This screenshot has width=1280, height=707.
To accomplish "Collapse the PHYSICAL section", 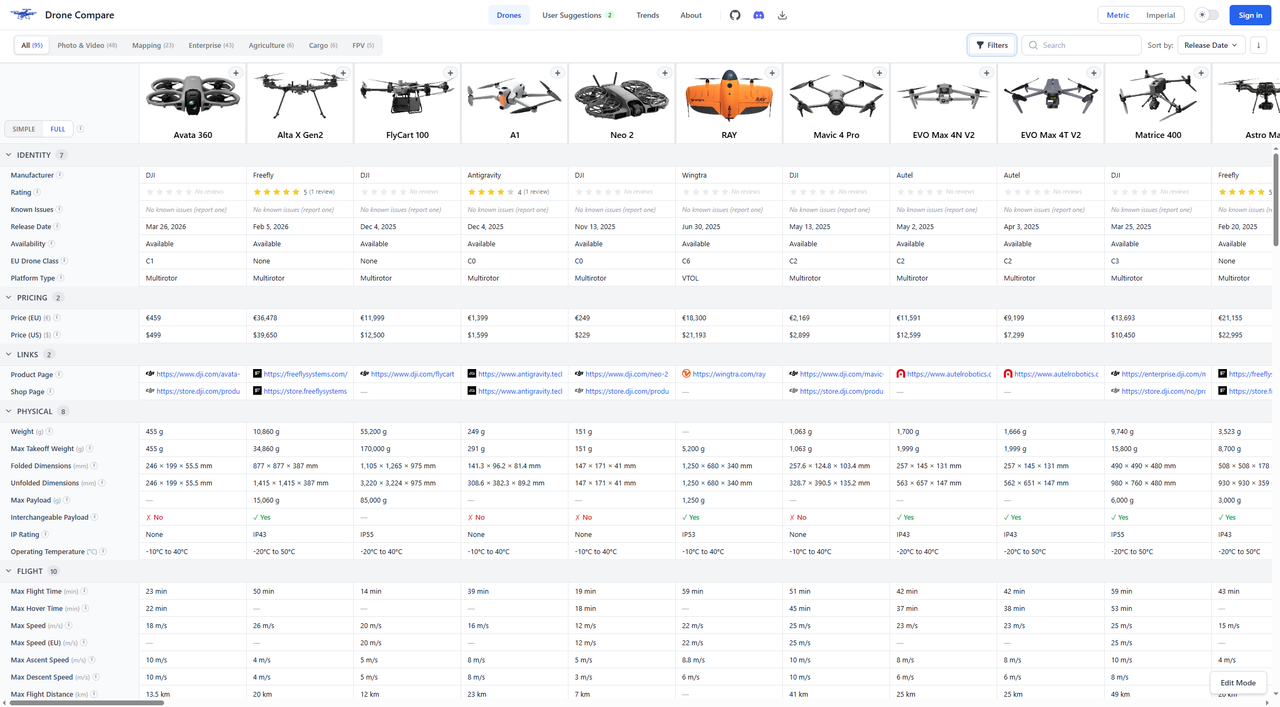I will 9,411.
